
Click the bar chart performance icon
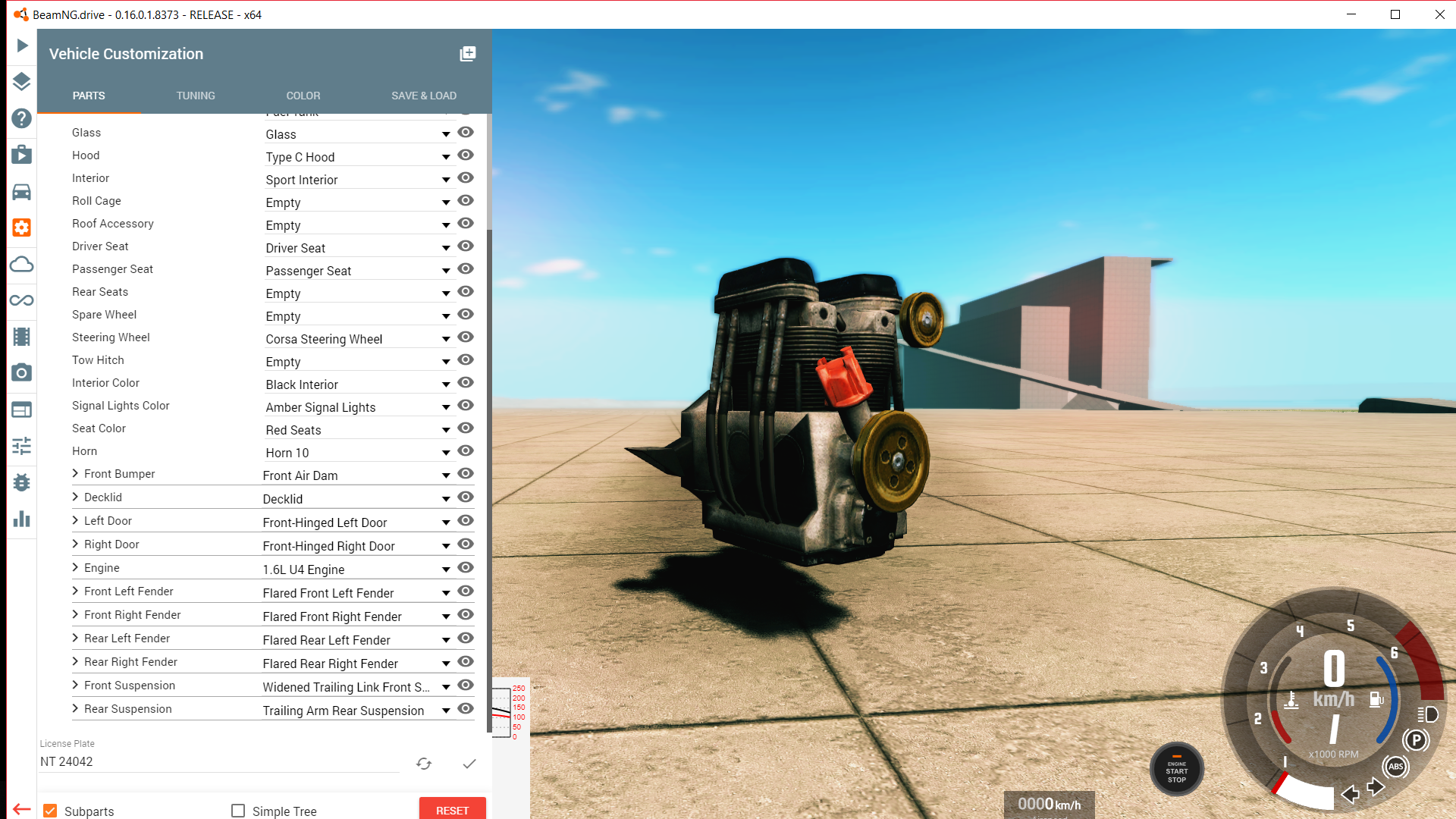pos(22,519)
